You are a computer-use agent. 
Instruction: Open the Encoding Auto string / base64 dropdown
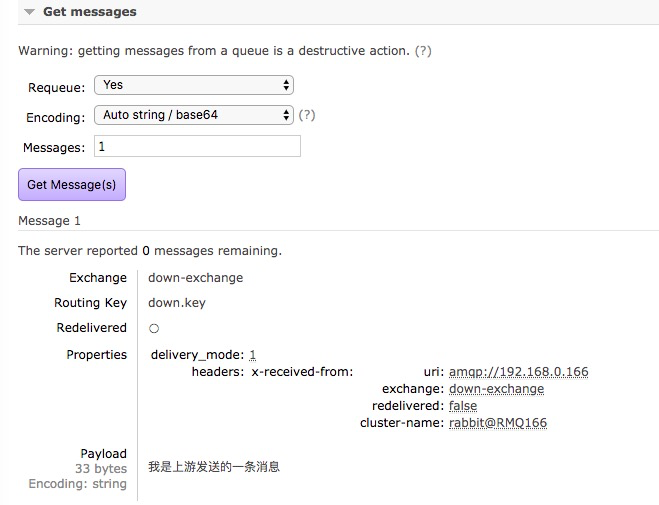tap(194, 115)
